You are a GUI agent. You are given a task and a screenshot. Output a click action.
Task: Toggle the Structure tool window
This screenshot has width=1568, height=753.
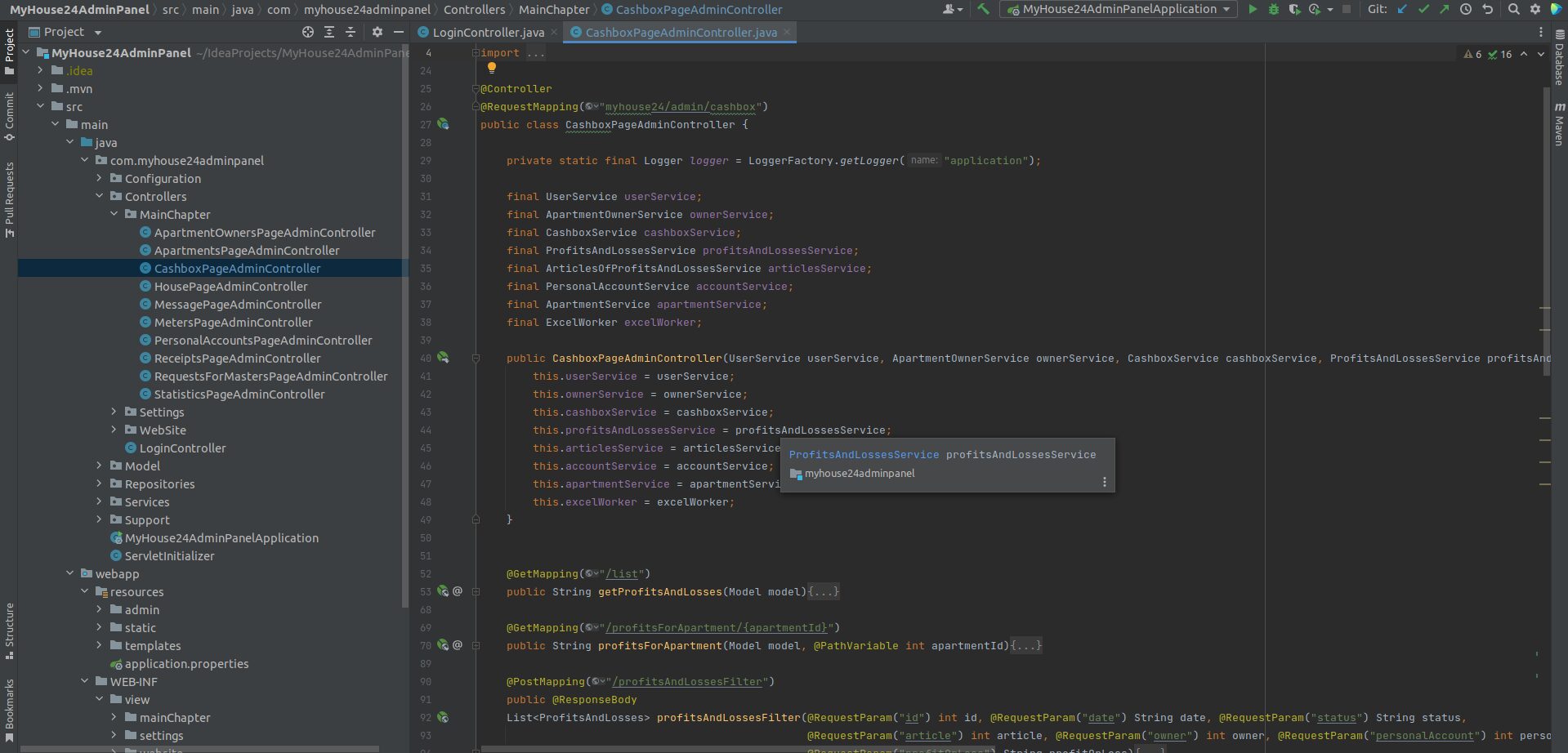tap(9, 630)
